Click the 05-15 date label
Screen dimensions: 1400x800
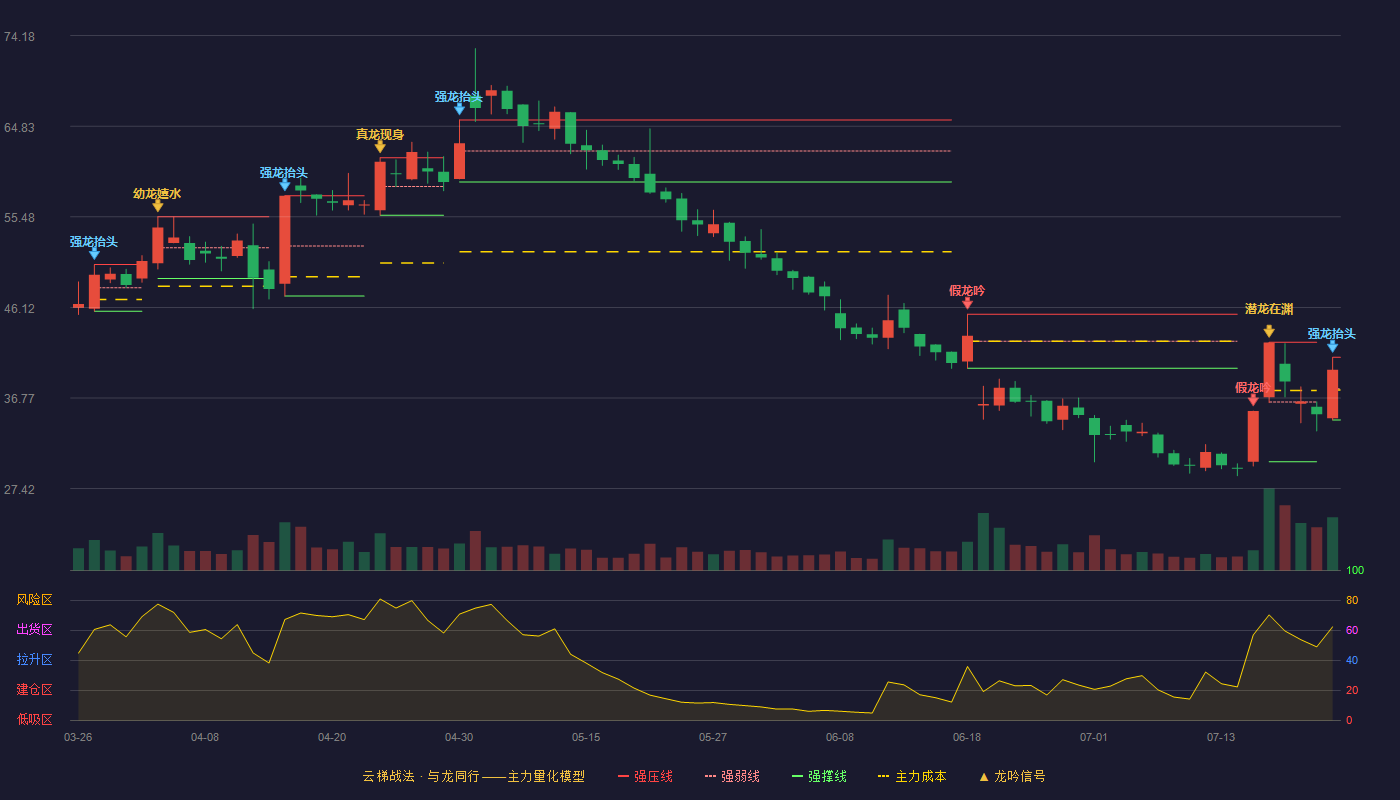(x=586, y=737)
